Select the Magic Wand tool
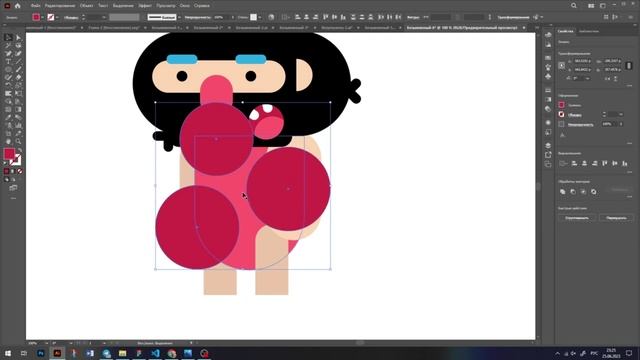640x360 pixels. pos(8,45)
